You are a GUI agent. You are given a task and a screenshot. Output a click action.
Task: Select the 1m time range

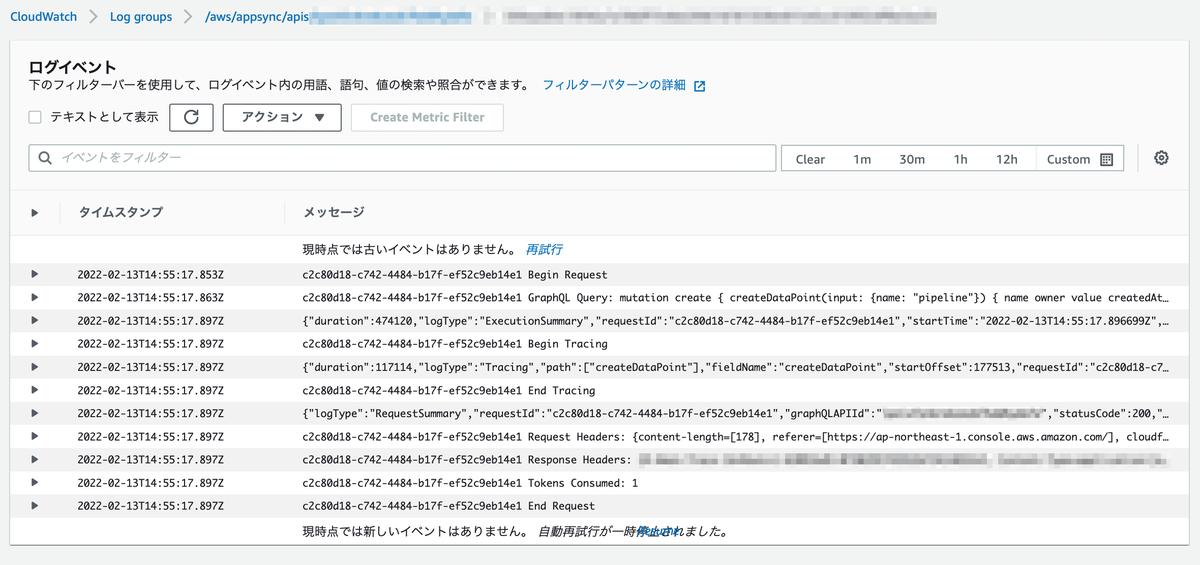click(x=862, y=159)
